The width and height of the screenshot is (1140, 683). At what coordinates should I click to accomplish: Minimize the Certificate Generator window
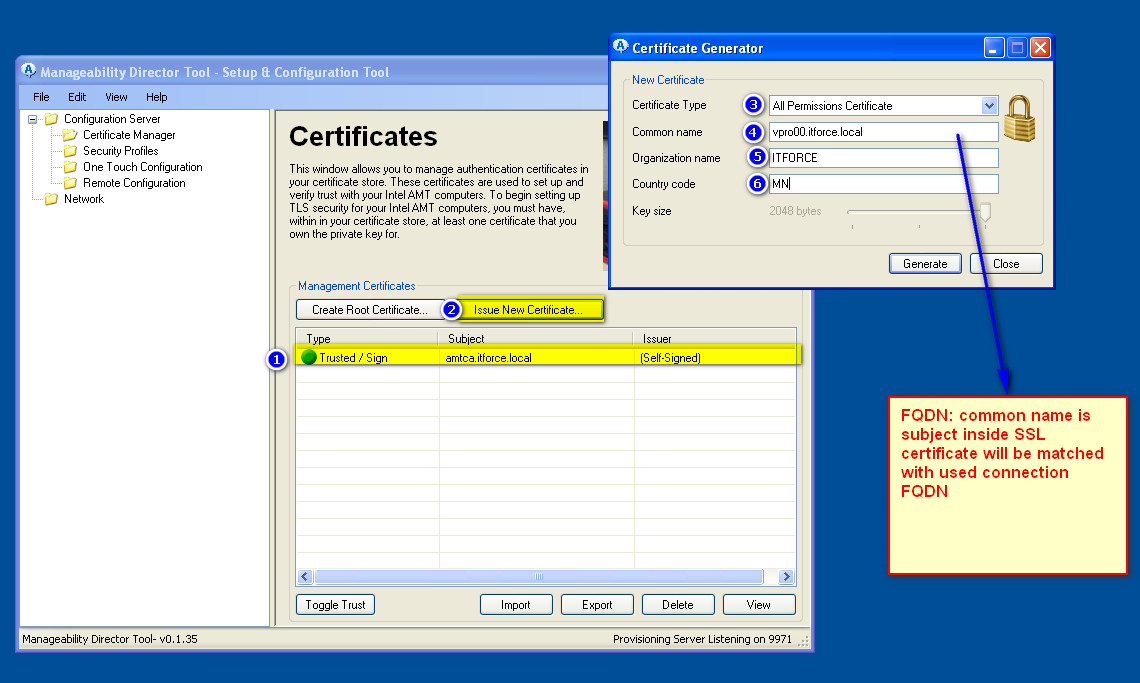pyautogui.click(x=994, y=48)
